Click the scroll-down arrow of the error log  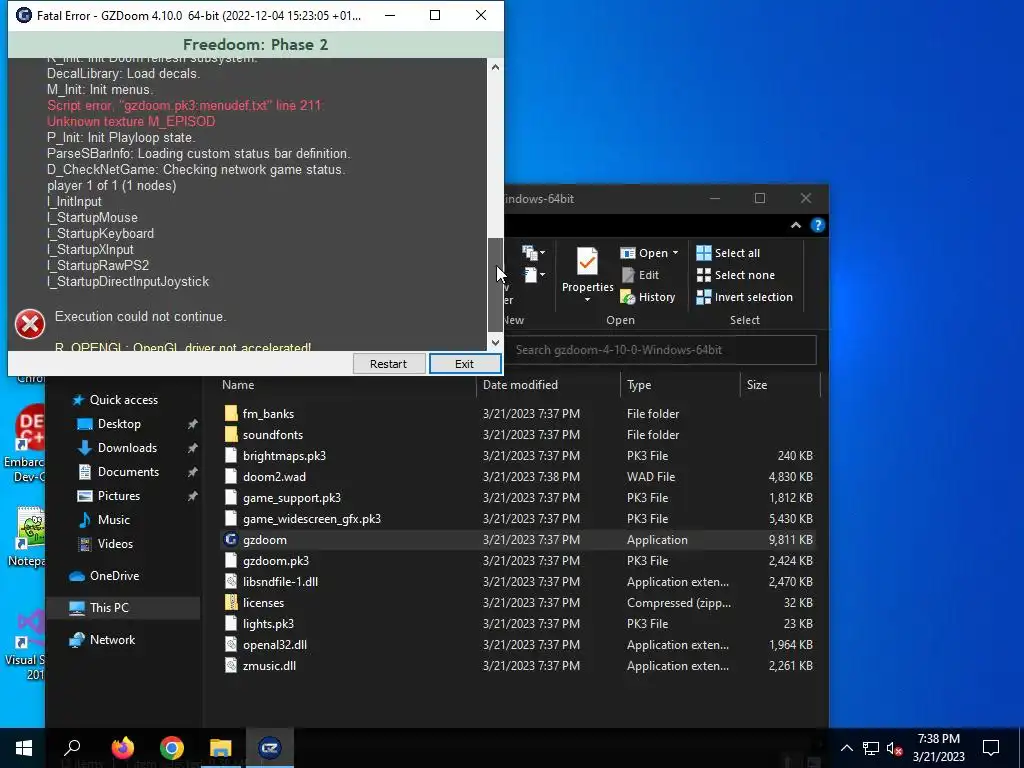(495, 342)
